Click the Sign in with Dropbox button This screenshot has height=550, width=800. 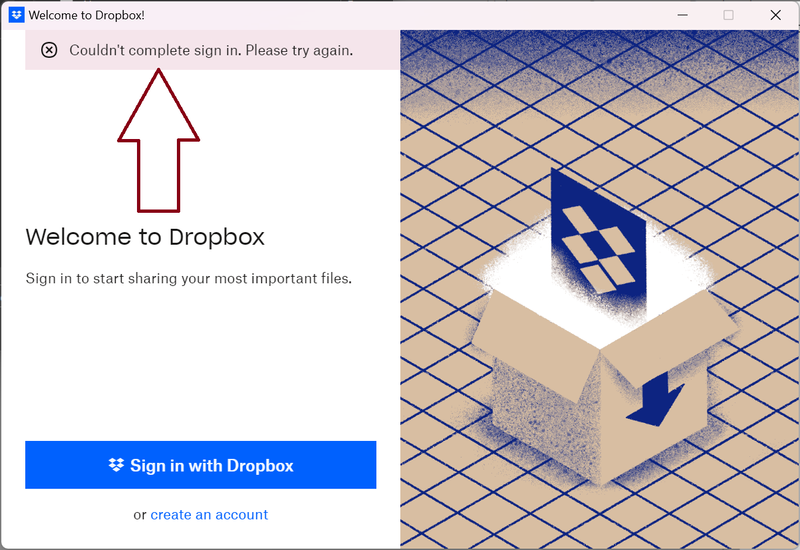pos(201,465)
